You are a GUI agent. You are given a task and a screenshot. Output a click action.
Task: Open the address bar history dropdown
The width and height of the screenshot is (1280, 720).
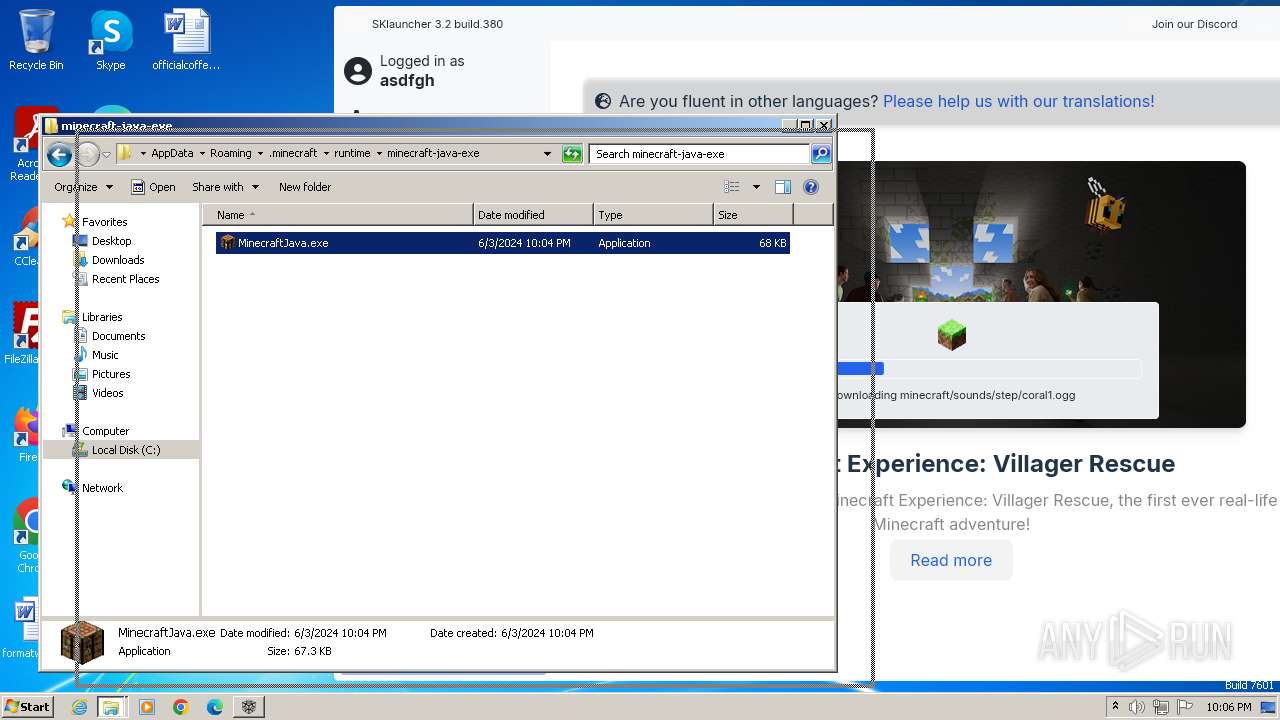tap(547, 154)
